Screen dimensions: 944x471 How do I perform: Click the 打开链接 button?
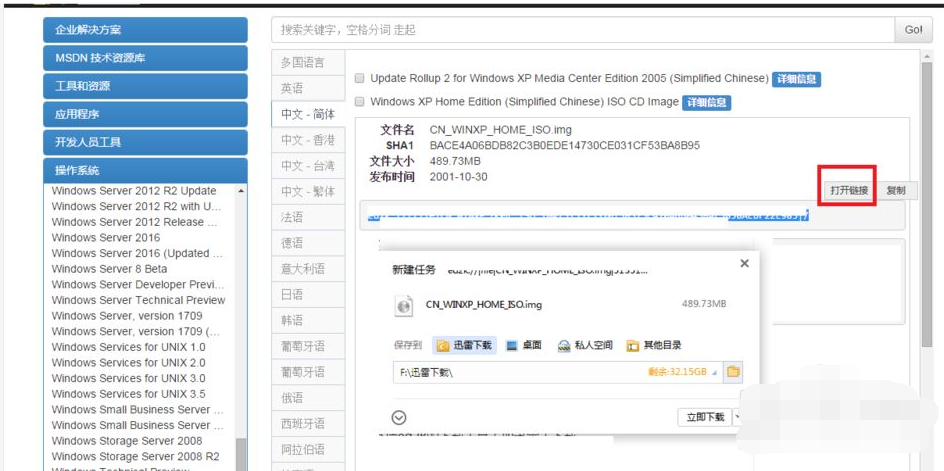849,190
